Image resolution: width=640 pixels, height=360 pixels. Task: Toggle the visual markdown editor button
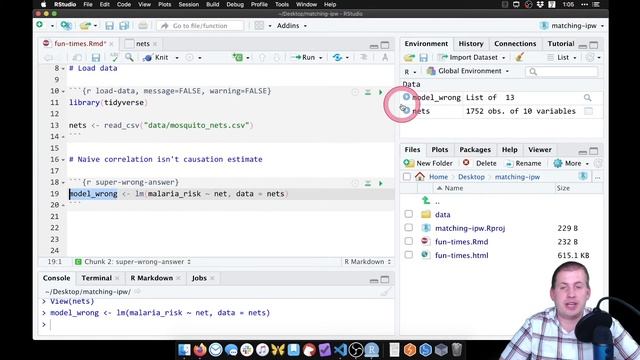(385, 58)
